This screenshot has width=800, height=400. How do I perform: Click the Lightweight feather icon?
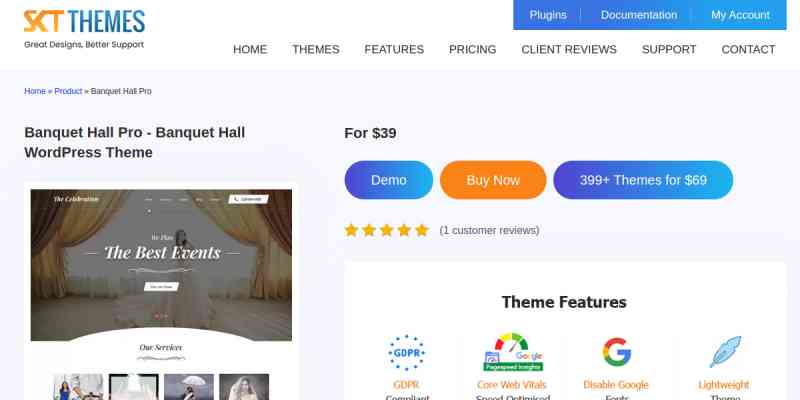(x=725, y=352)
